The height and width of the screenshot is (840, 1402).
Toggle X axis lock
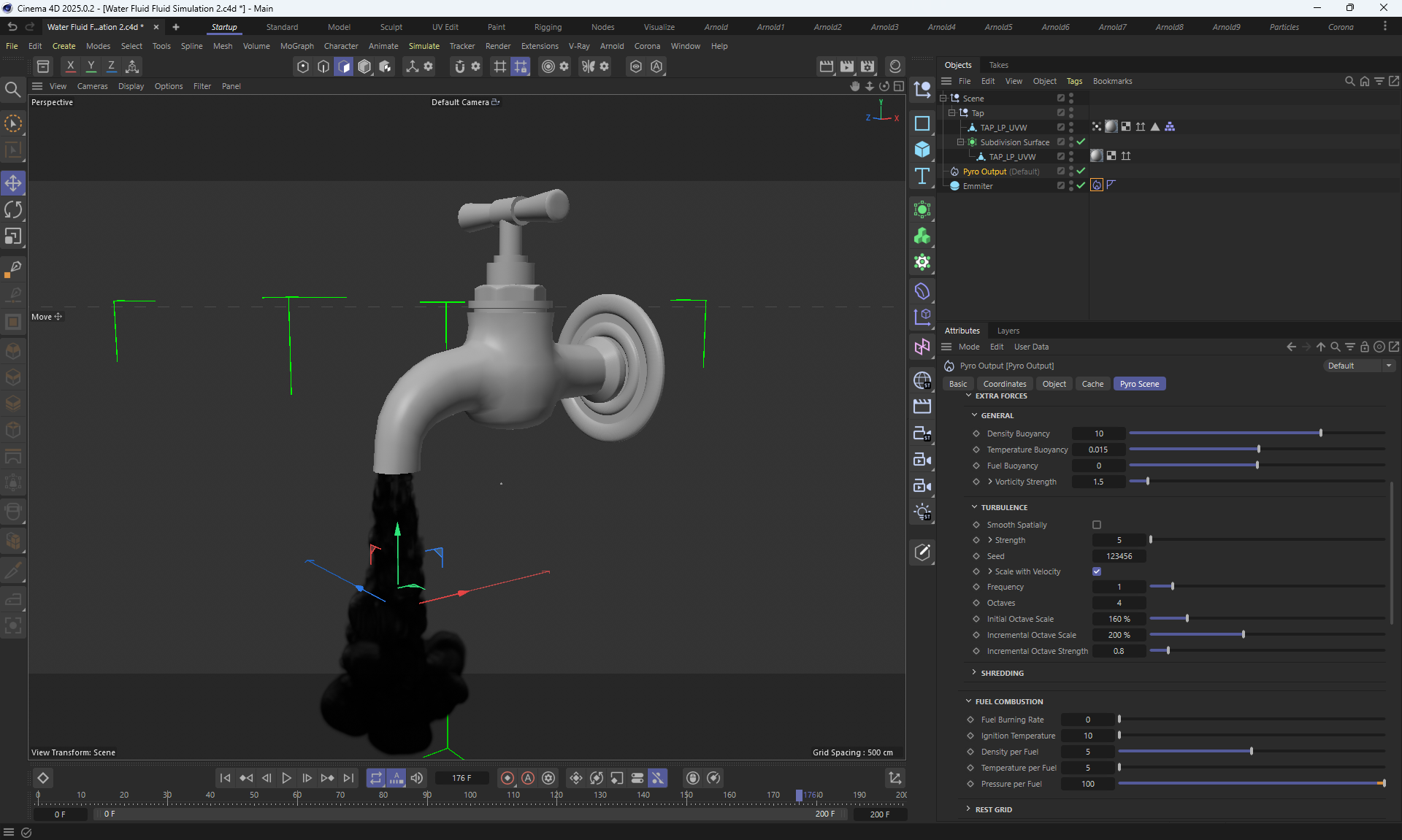click(70, 66)
